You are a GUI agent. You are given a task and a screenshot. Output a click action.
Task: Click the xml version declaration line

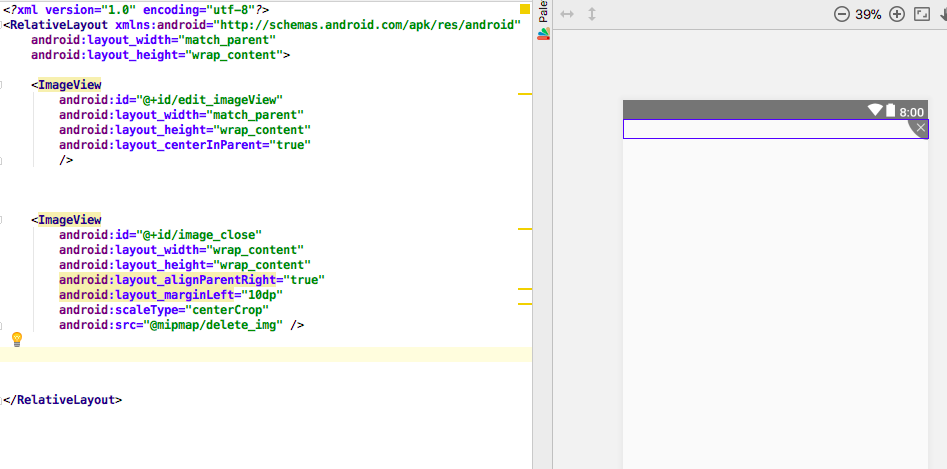pyautogui.click(x=136, y=10)
